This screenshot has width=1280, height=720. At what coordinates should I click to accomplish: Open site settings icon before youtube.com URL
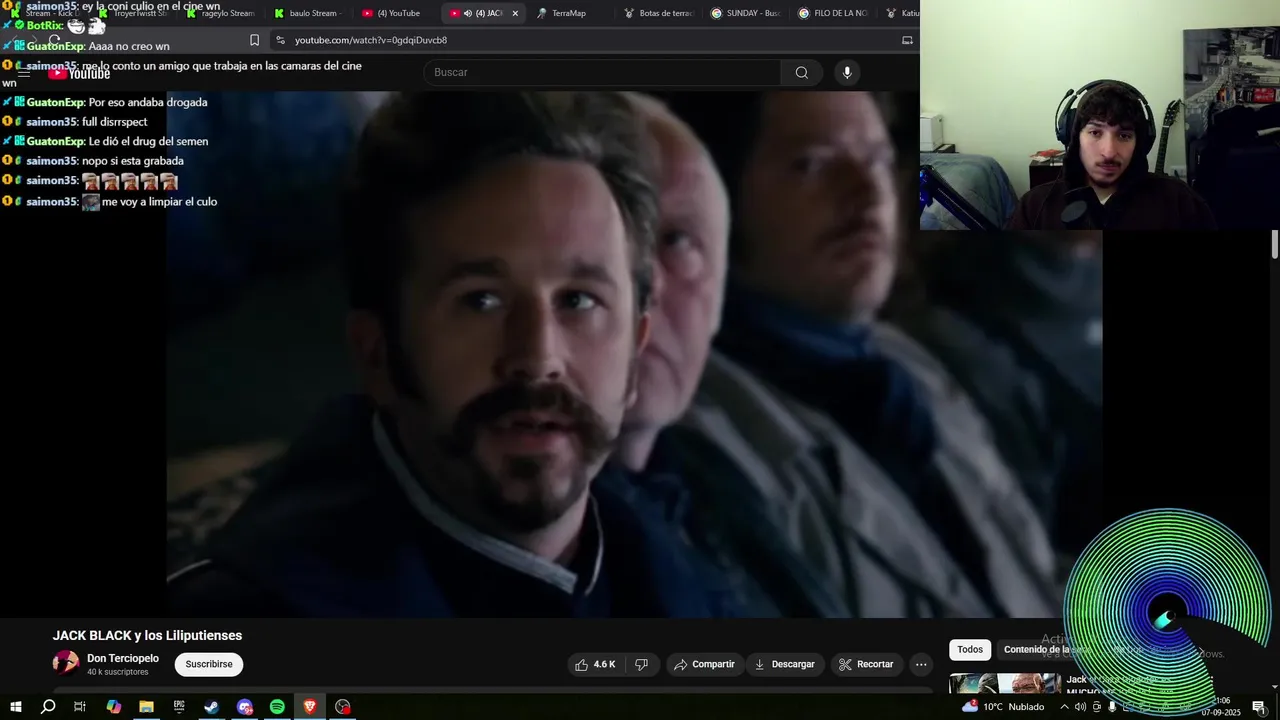pyautogui.click(x=280, y=40)
